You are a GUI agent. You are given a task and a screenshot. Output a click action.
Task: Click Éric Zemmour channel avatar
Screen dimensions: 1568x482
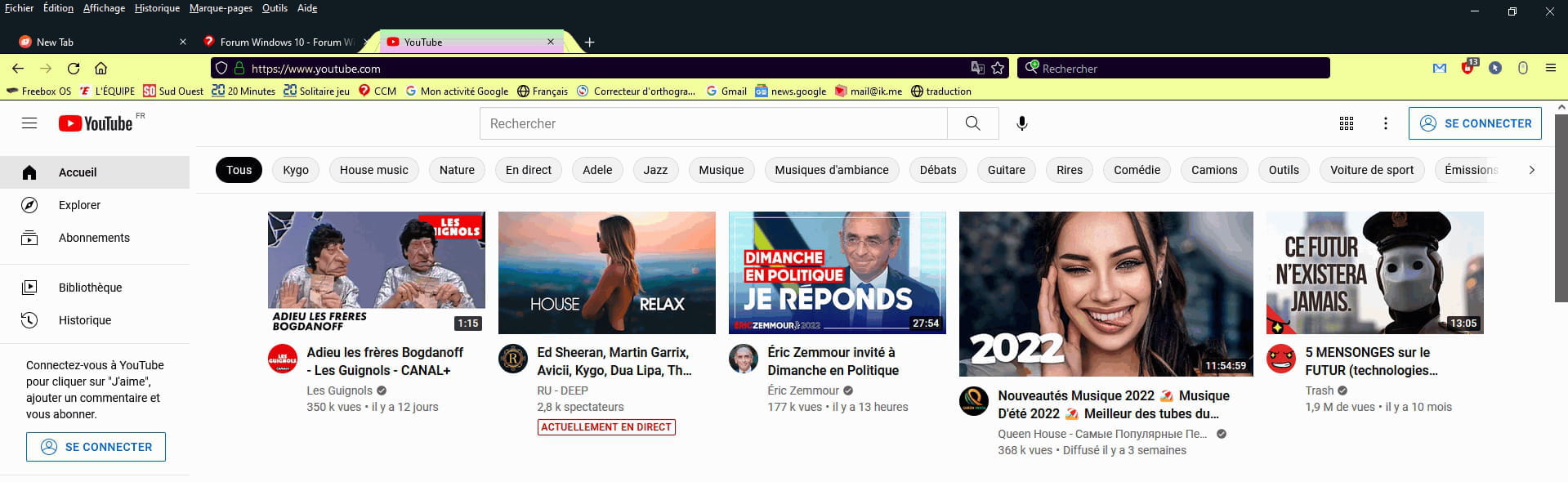[x=744, y=359]
